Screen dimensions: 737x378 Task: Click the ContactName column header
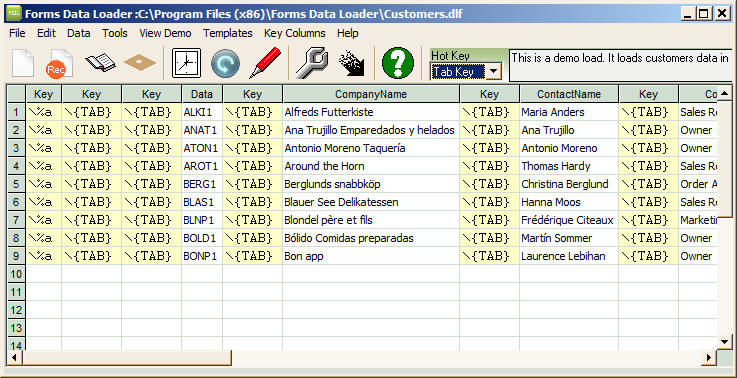[x=569, y=94]
